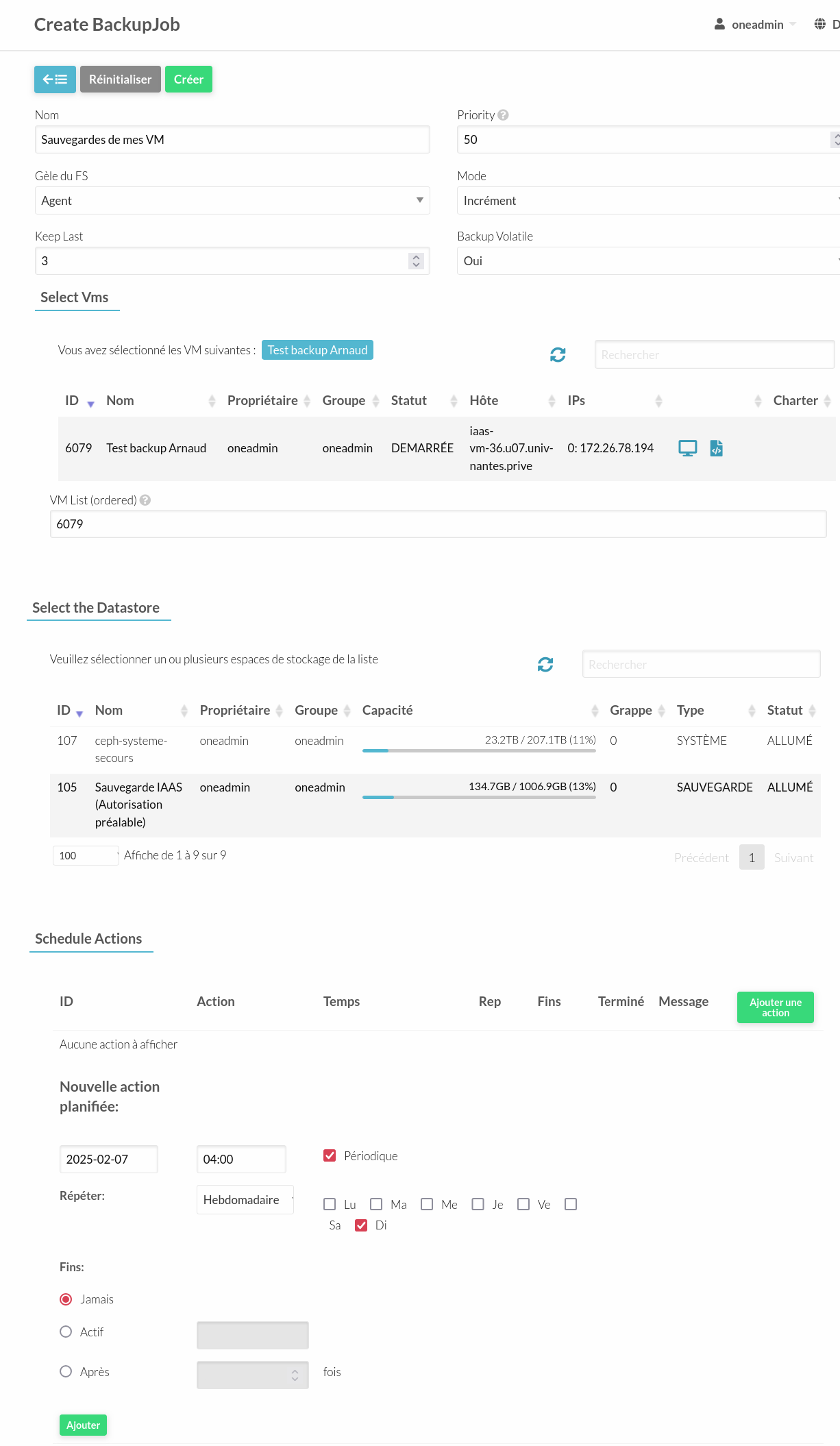Open the Gèle du FS dropdown
Screen dimensions: 840x1446
232,201
